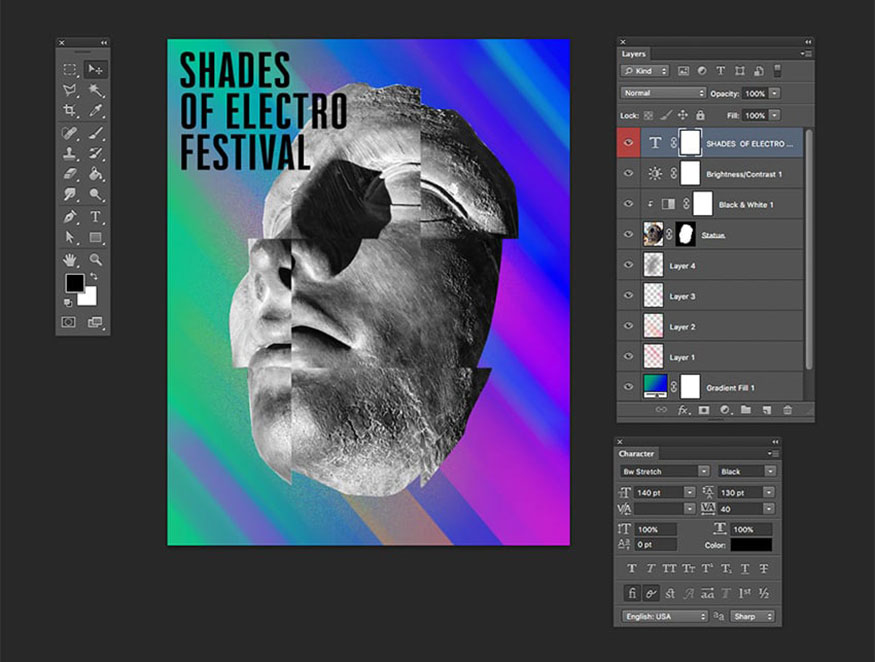Image resolution: width=875 pixels, height=662 pixels.
Task: Click the Statue layer mask thumbnail
Action: click(x=686, y=234)
